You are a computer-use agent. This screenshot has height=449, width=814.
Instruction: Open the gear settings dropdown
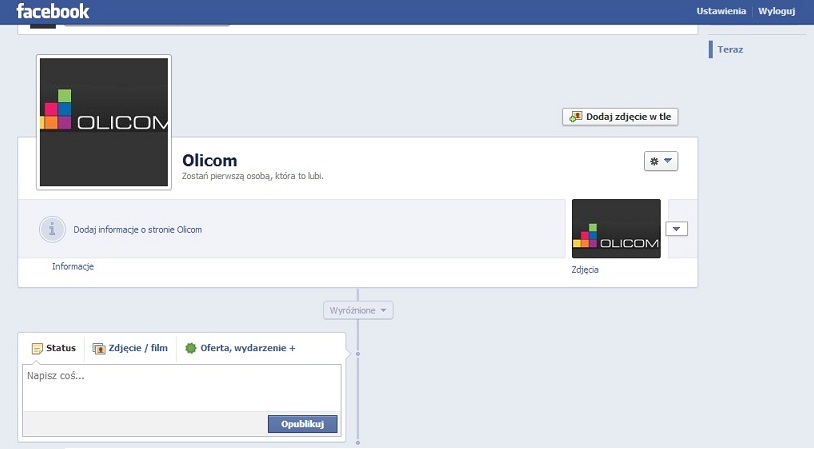[x=661, y=161]
